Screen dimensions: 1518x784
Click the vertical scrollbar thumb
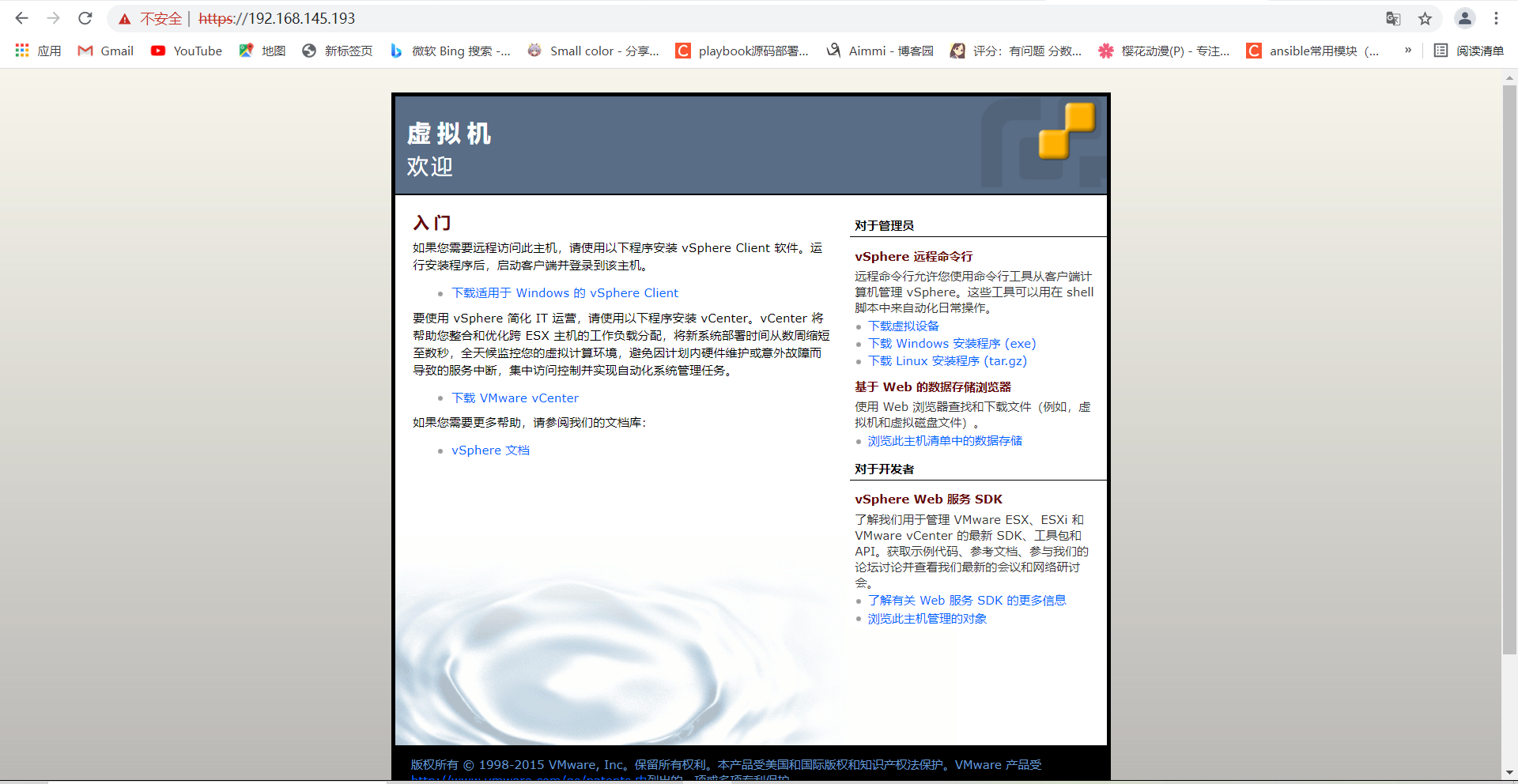tap(1509, 370)
